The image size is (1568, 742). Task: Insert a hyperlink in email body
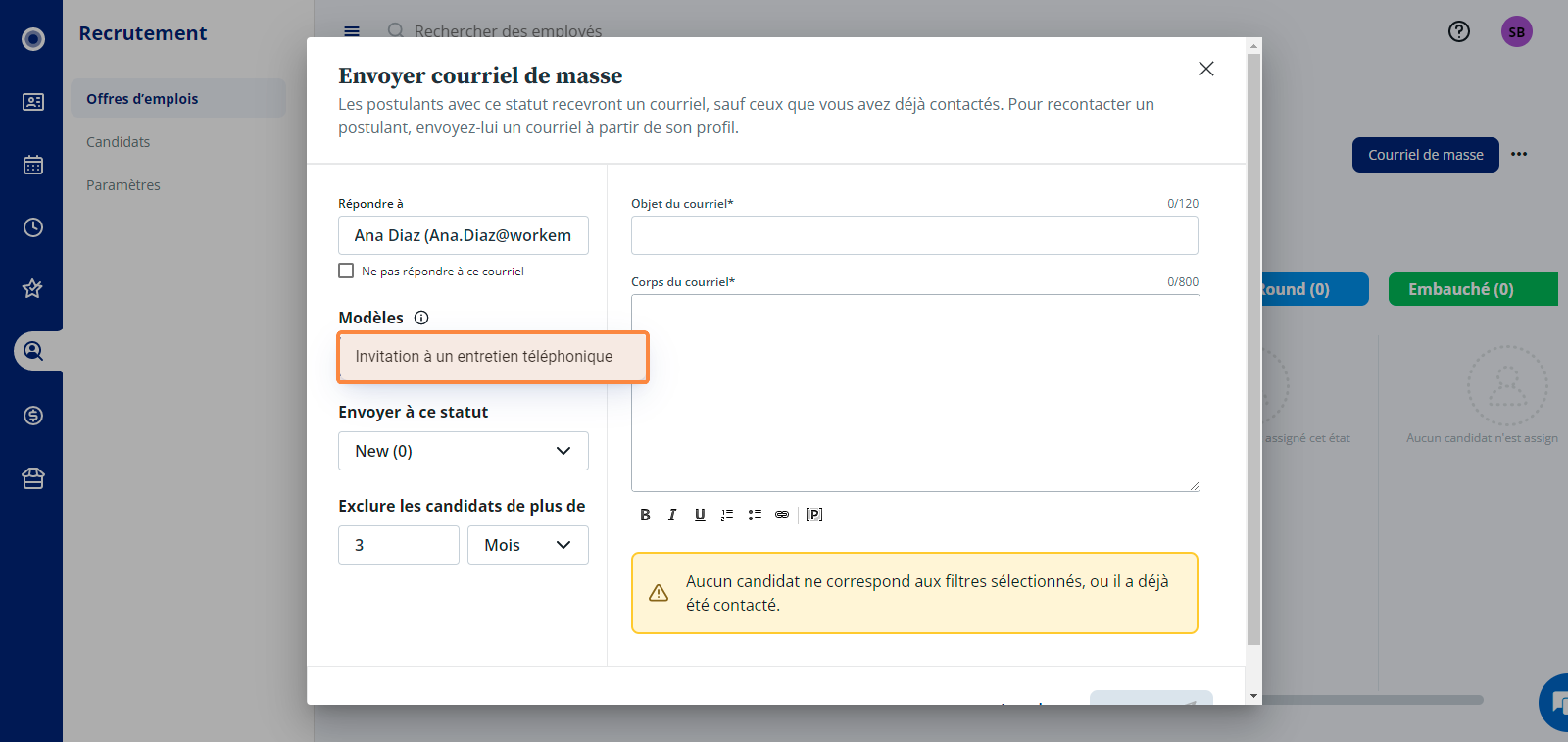tap(782, 515)
